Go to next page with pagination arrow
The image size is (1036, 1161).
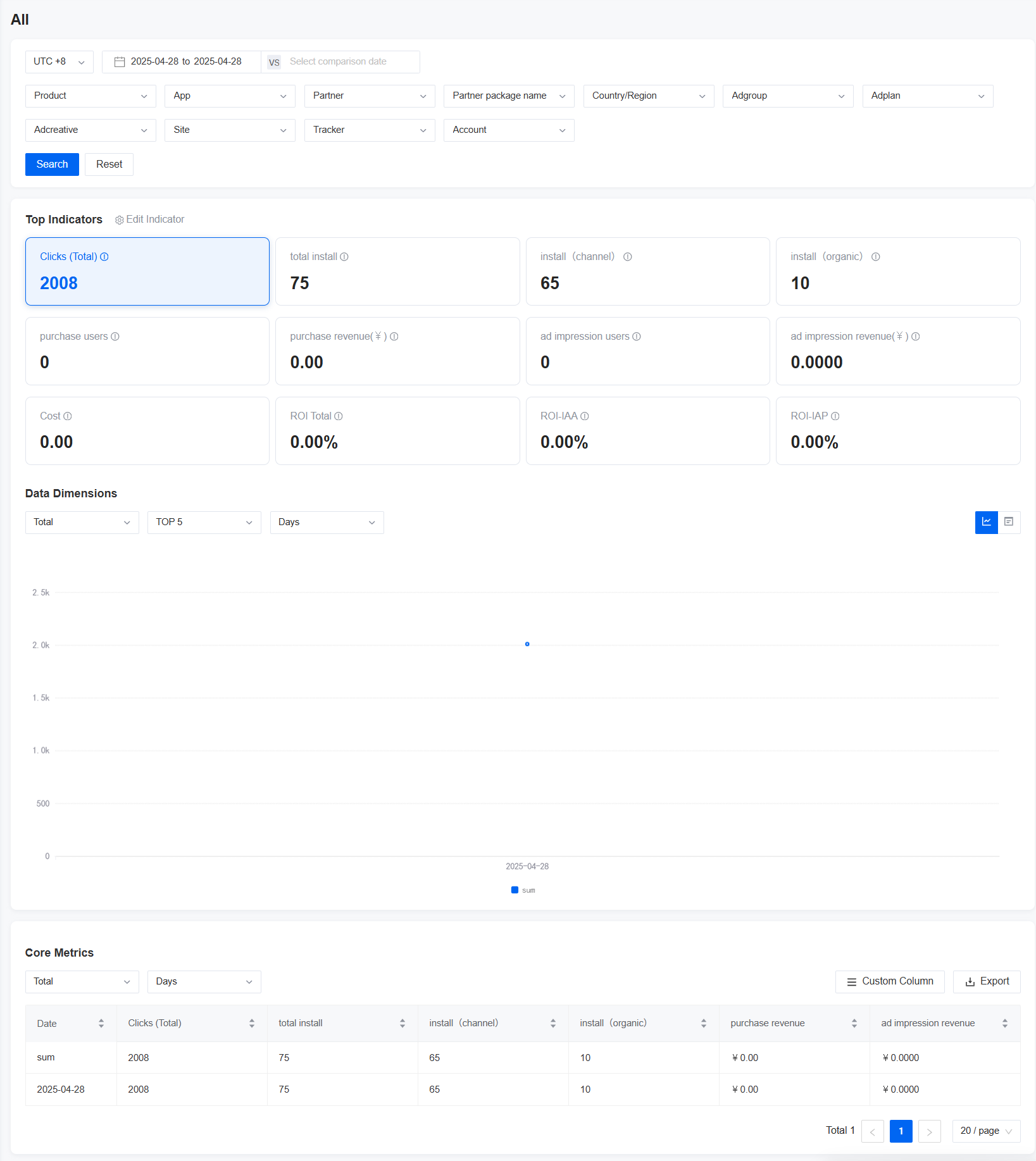click(x=929, y=1131)
